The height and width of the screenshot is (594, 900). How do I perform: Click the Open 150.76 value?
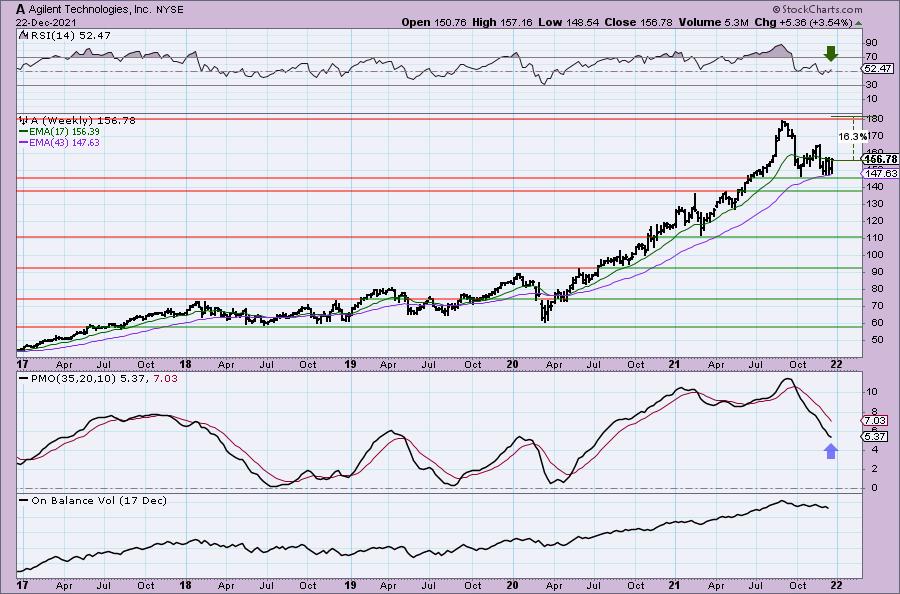(434, 22)
